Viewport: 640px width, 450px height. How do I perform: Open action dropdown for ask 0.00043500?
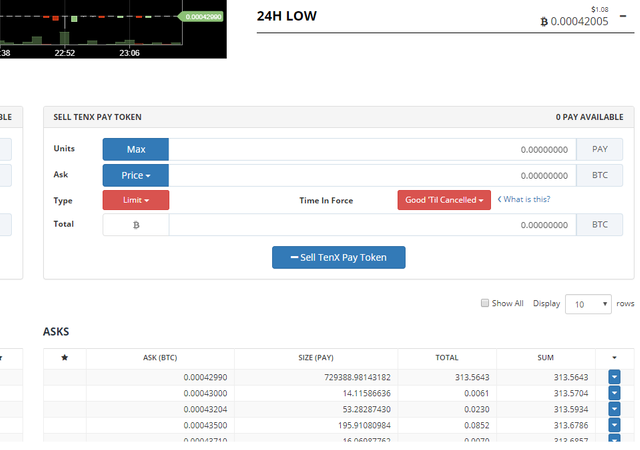point(614,425)
